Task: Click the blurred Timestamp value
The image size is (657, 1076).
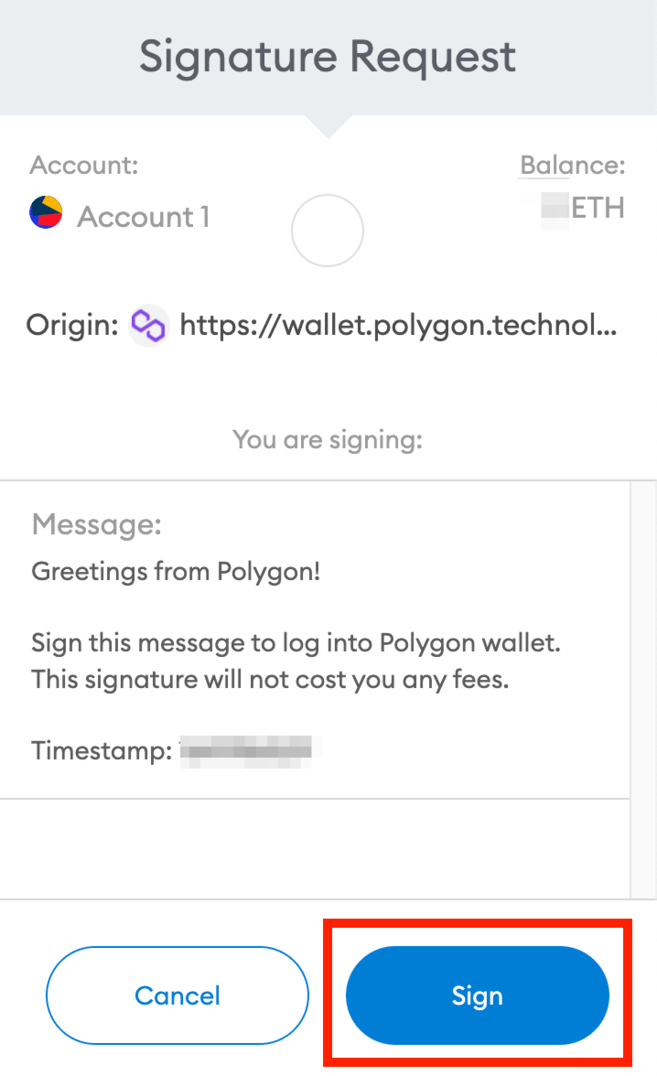Action: (x=247, y=751)
